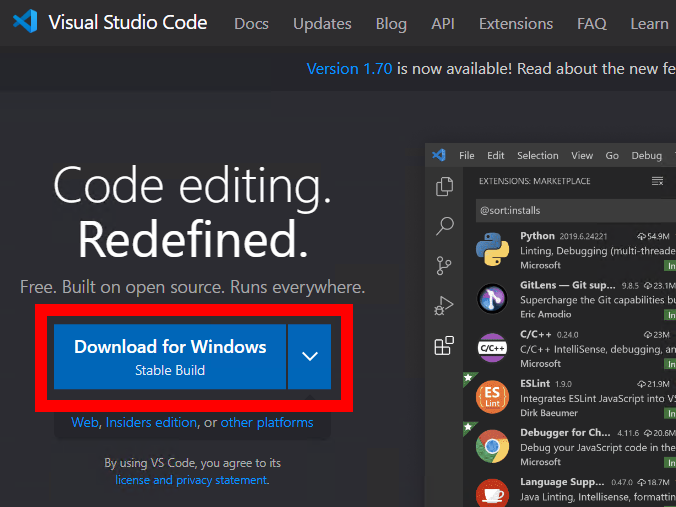
Task: Go to the Blog section
Action: 391,24
